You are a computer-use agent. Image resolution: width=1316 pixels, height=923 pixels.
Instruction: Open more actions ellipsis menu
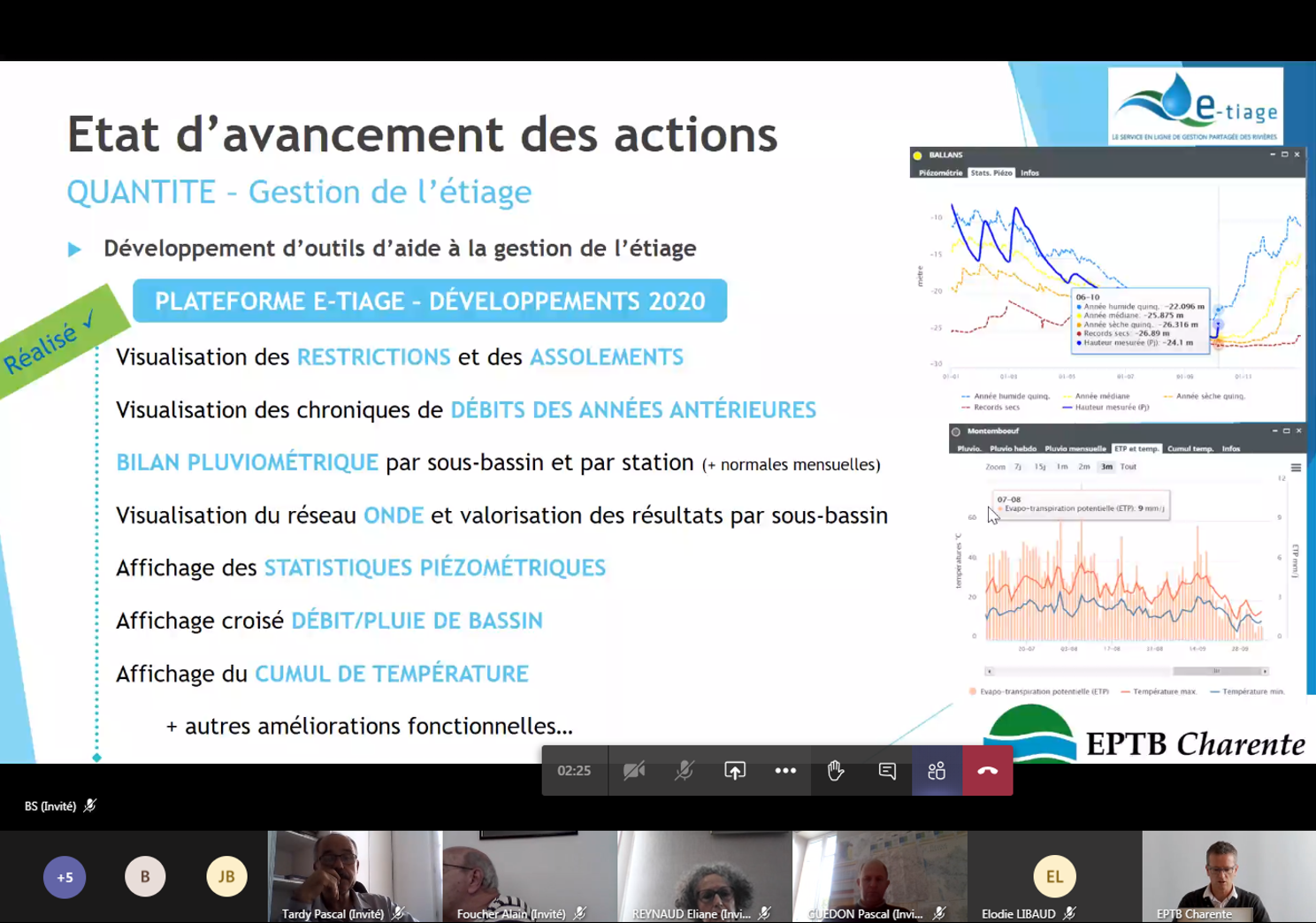point(785,771)
